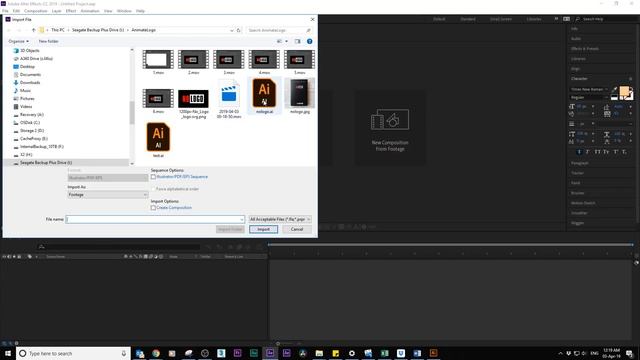Open the view options dropdown arrow

(287, 41)
